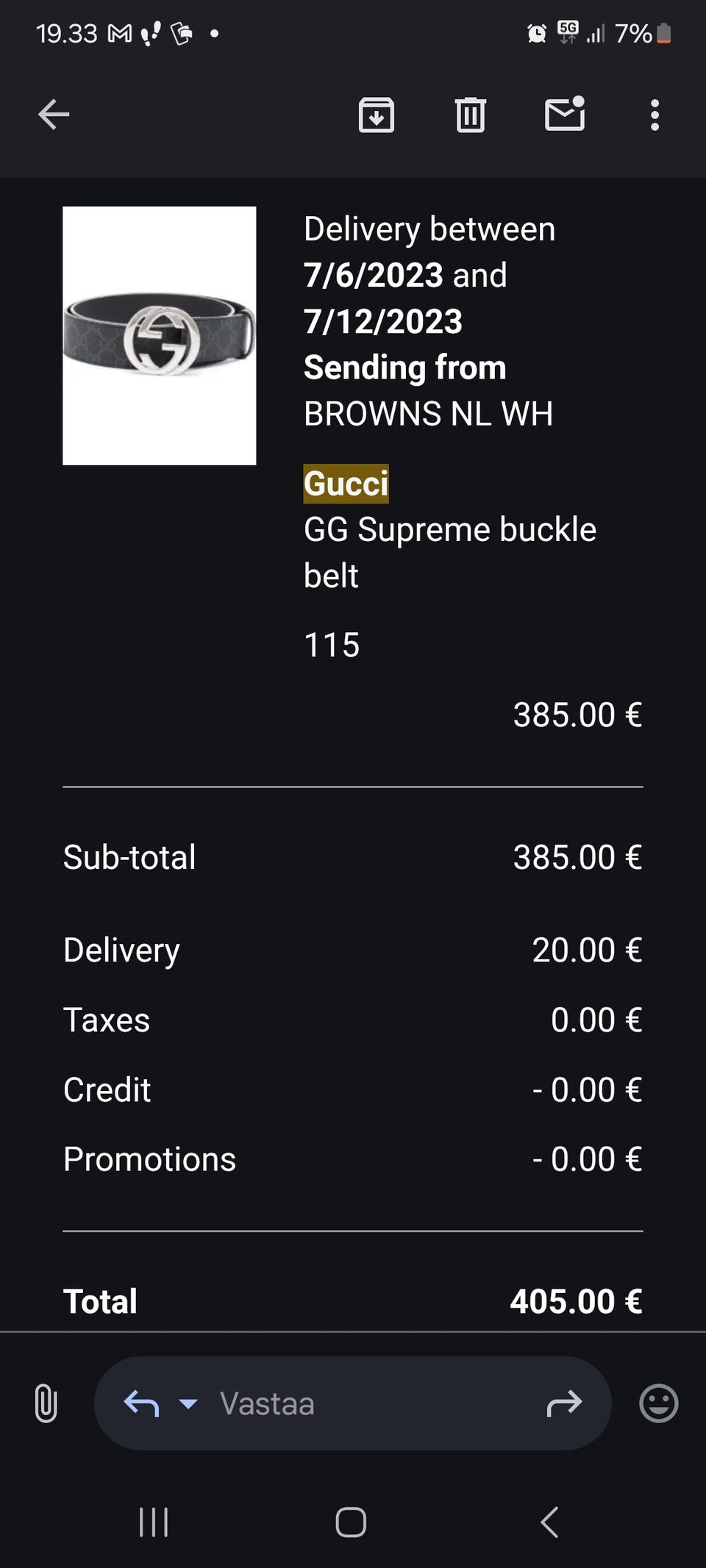706x1568 pixels.
Task: Tap the attachment paperclip icon
Action: pos(46,1403)
